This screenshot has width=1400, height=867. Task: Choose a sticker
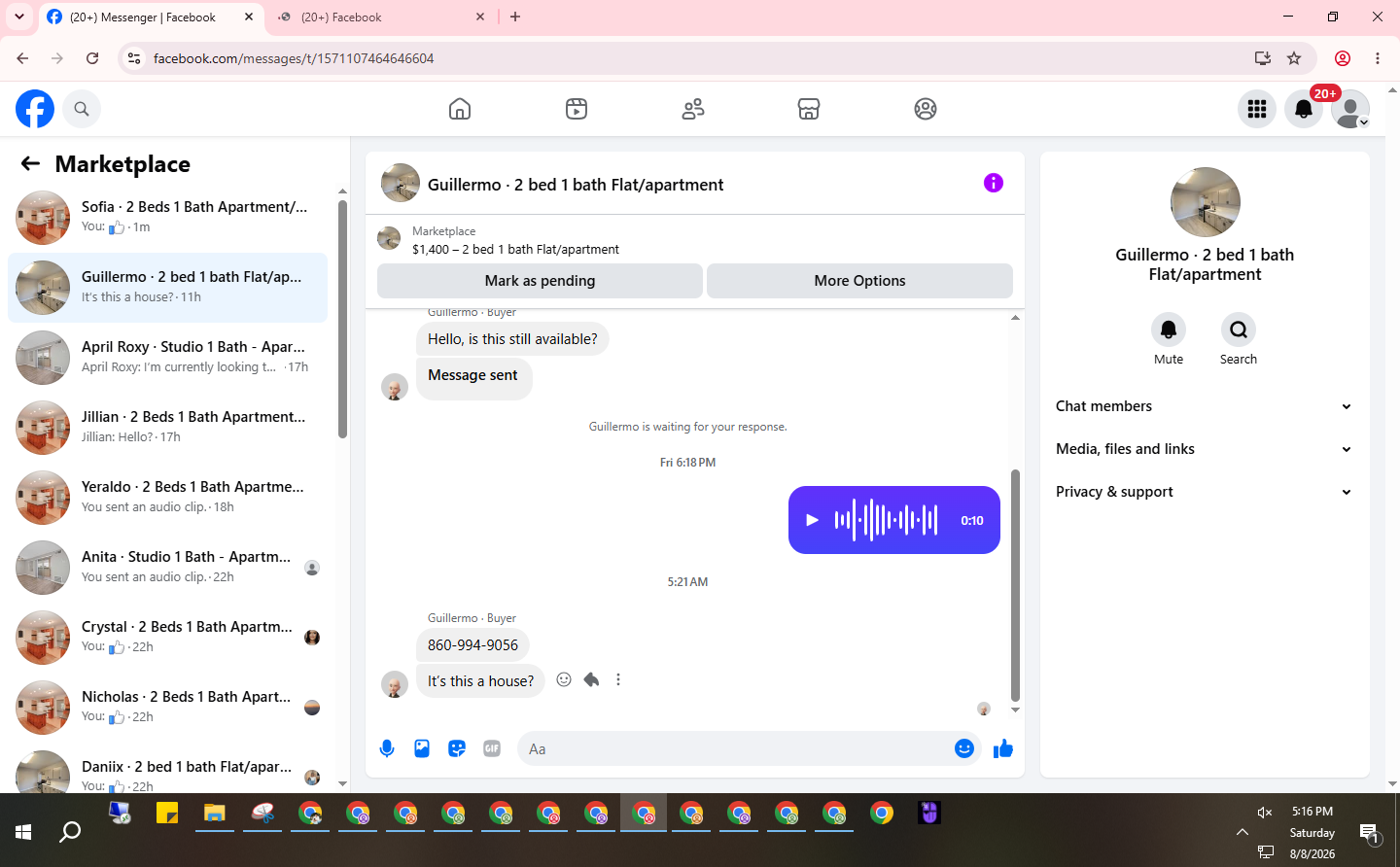tap(457, 748)
